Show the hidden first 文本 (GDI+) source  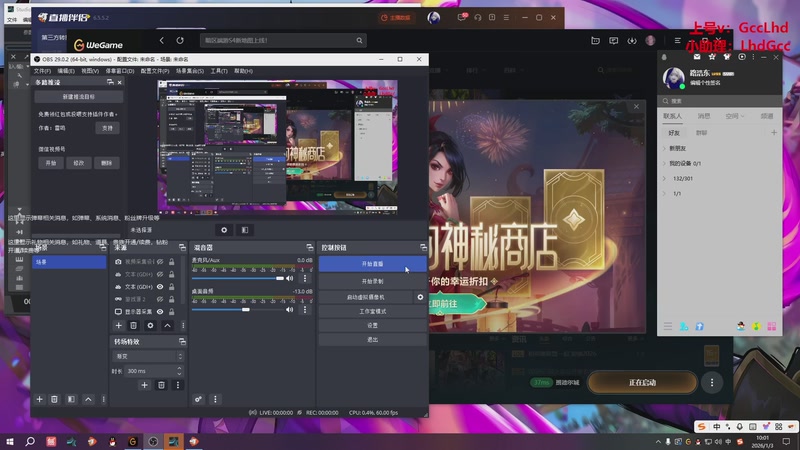(160, 274)
